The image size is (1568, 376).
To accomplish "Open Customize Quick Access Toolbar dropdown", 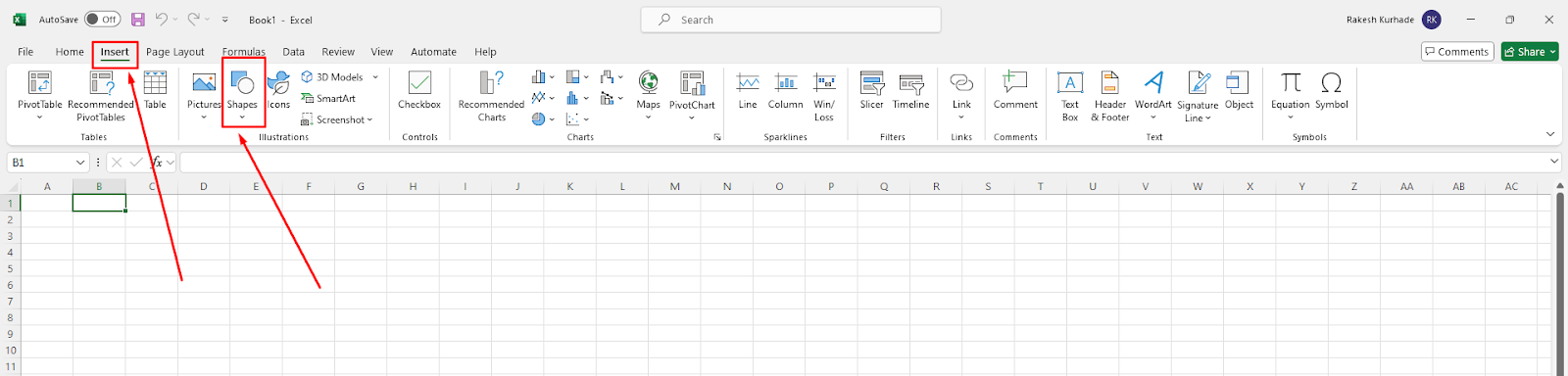I will (225, 20).
